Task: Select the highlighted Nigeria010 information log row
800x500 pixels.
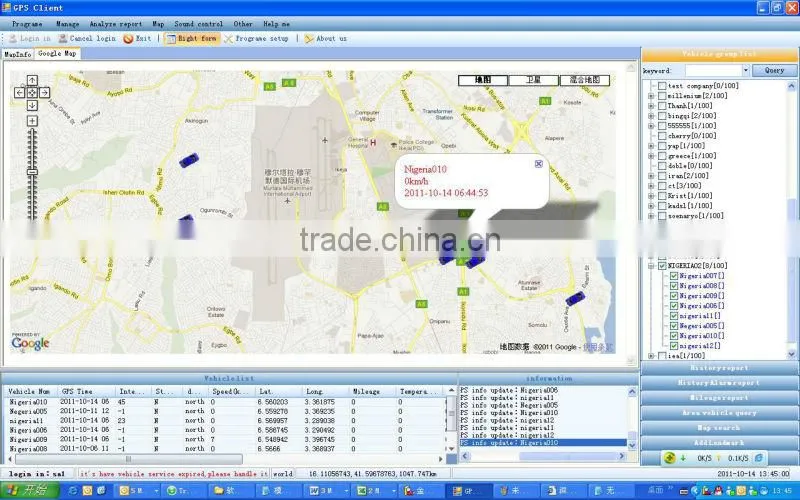Action: [543, 443]
